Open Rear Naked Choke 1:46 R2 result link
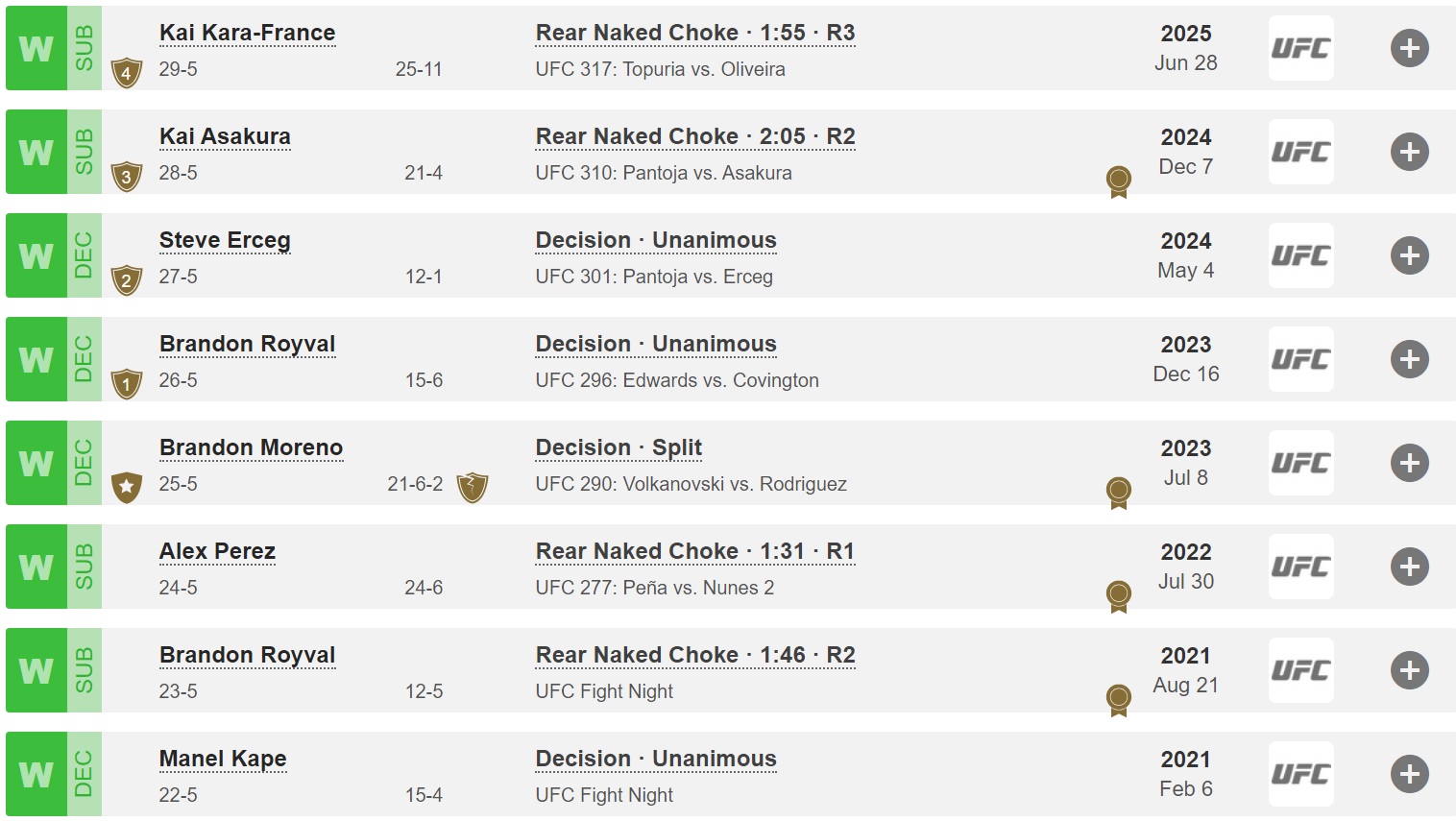 tap(695, 655)
